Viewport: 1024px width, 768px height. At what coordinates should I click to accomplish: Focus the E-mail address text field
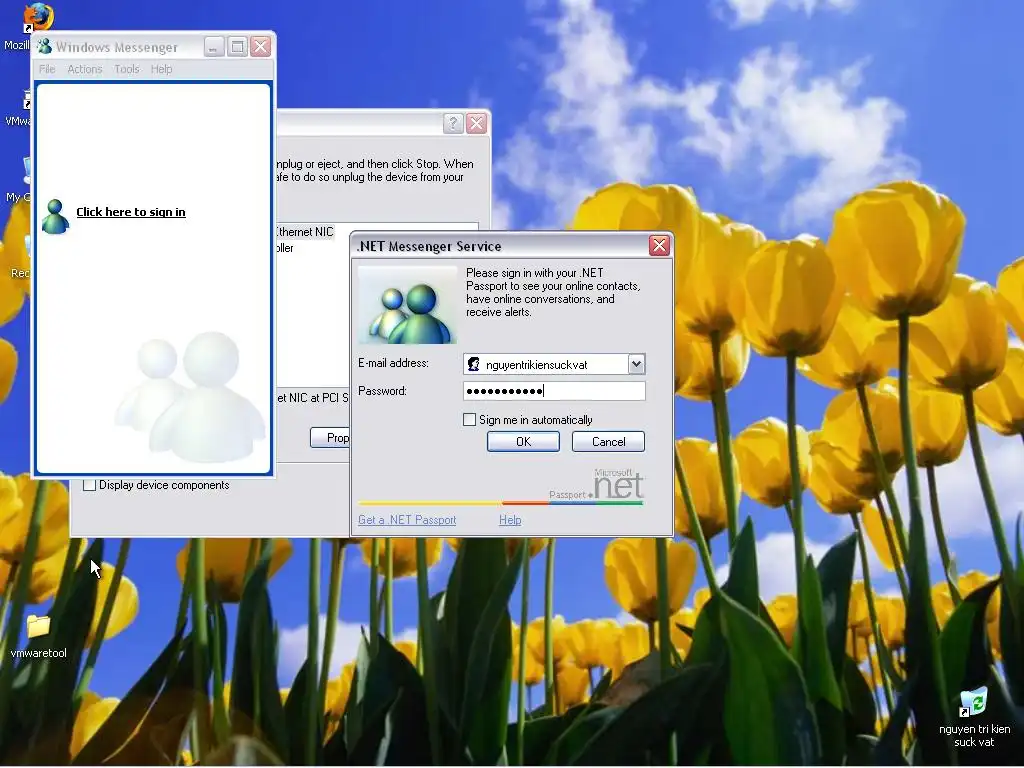[x=555, y=364]
